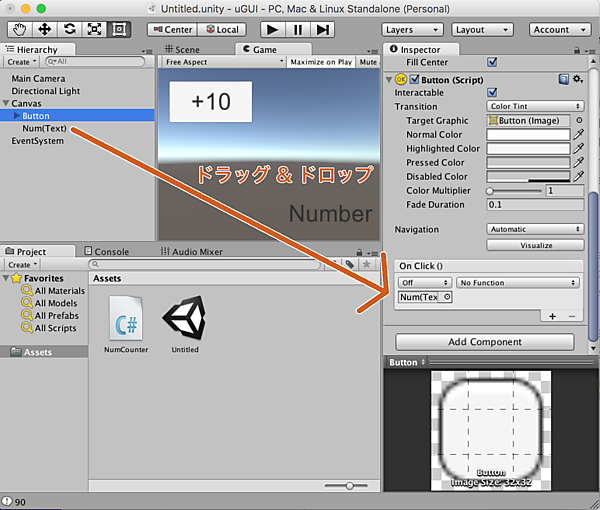Open the Transition Color Tint dropdown
This screenshot has width=600, height=510.
[535, 106]
